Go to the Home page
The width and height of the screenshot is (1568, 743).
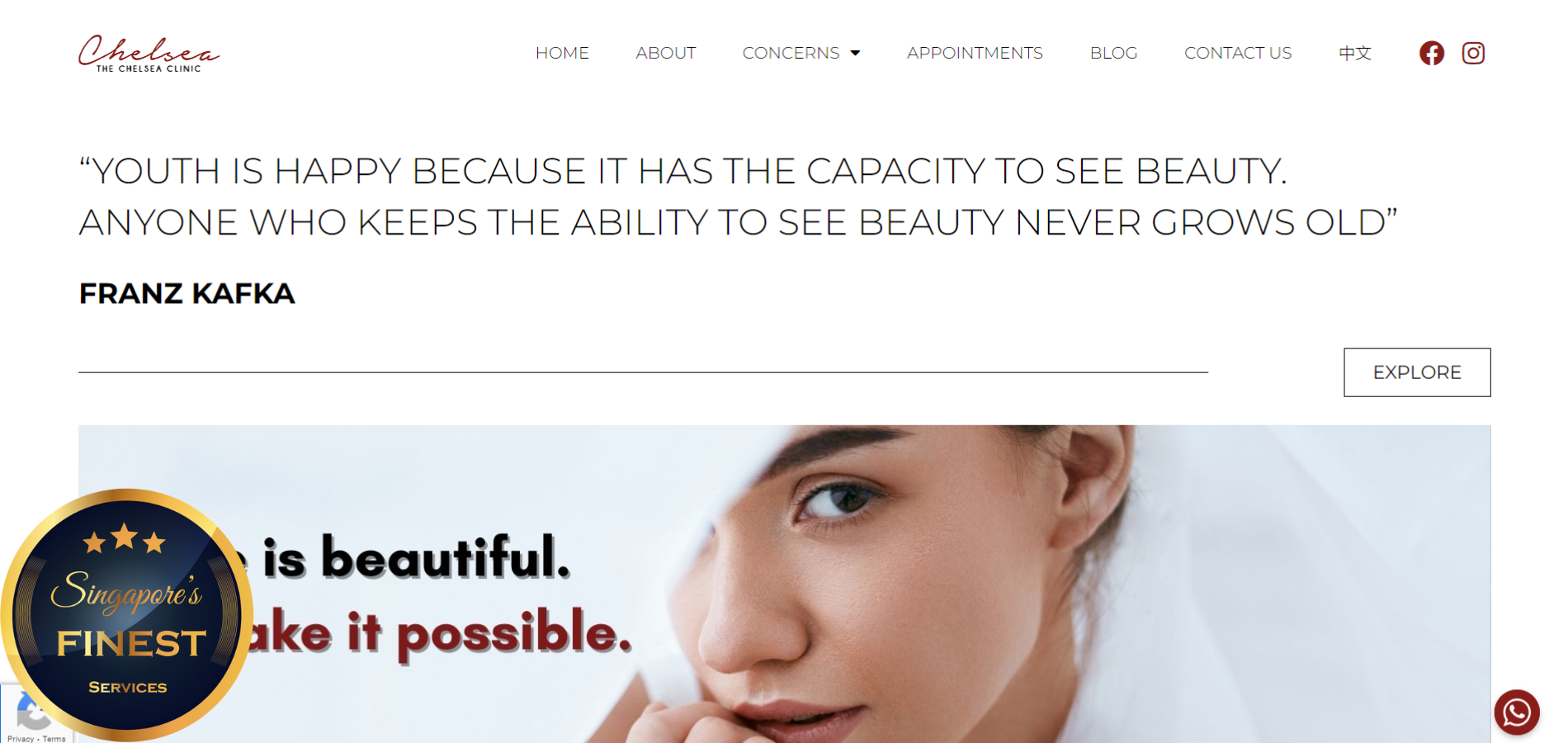click(562, 53)
